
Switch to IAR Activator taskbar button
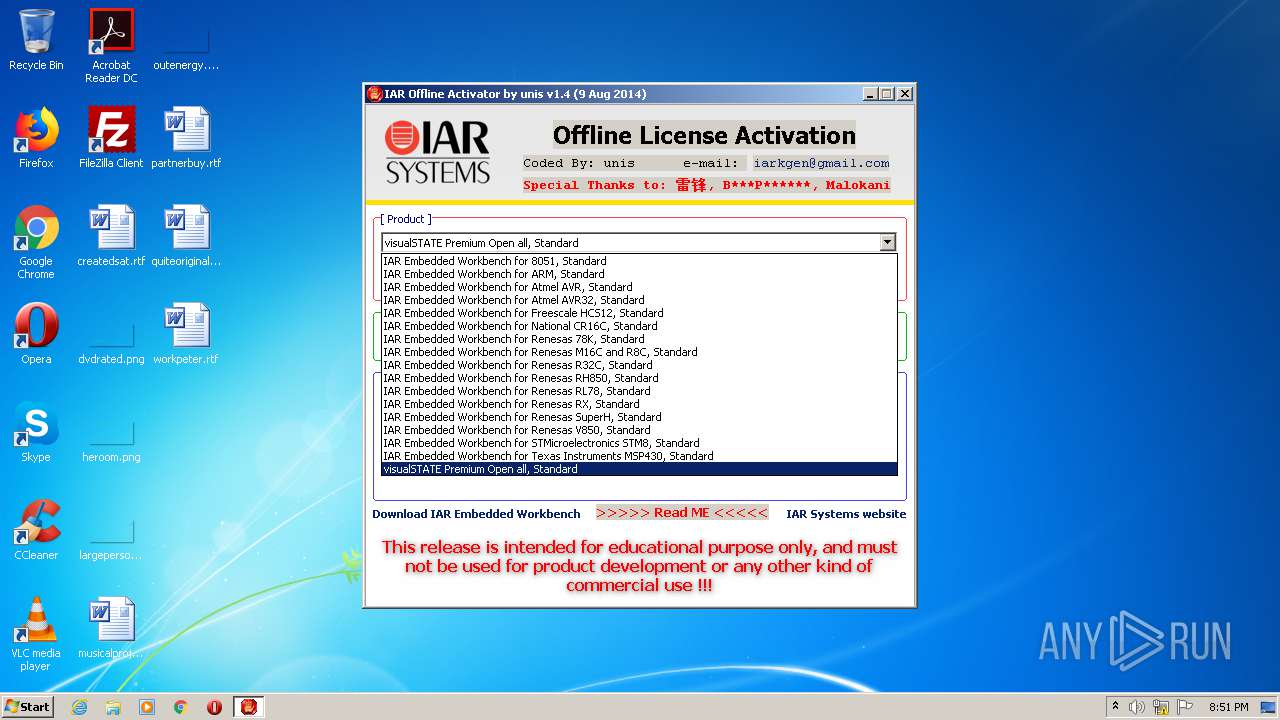248,707
